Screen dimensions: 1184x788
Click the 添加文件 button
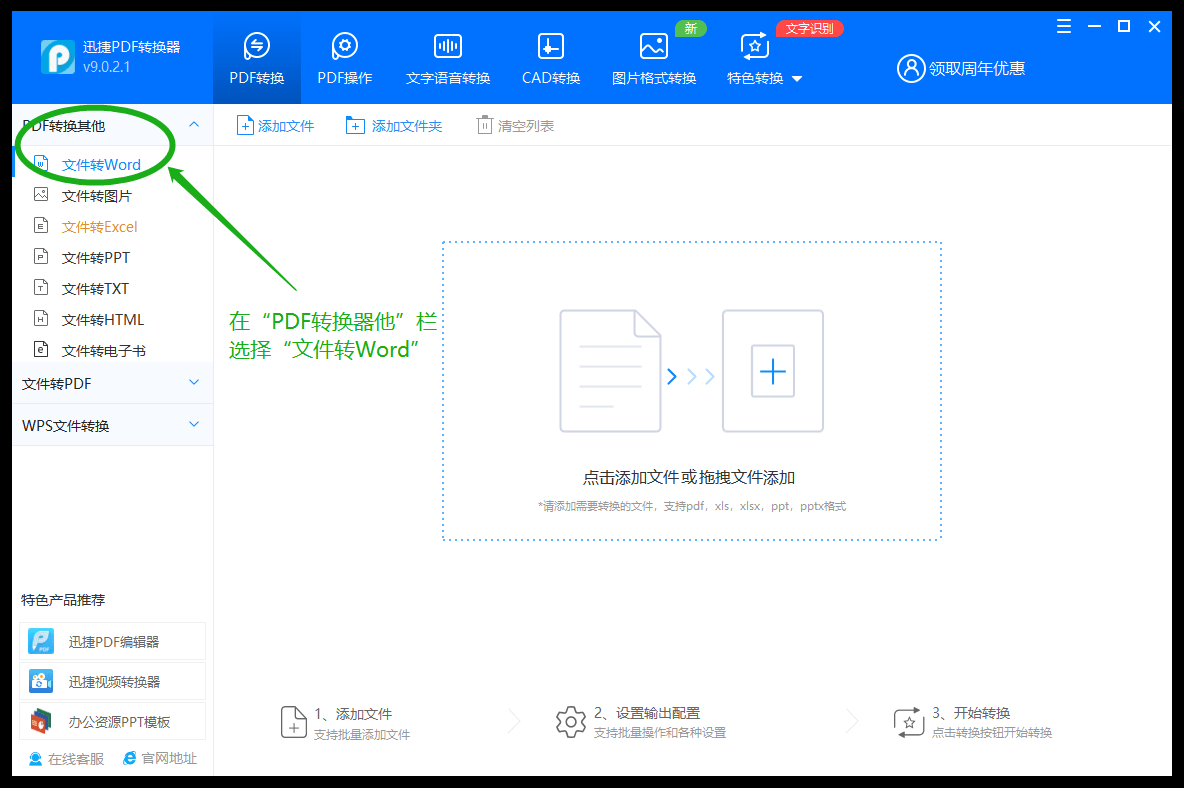pos(275,125)
